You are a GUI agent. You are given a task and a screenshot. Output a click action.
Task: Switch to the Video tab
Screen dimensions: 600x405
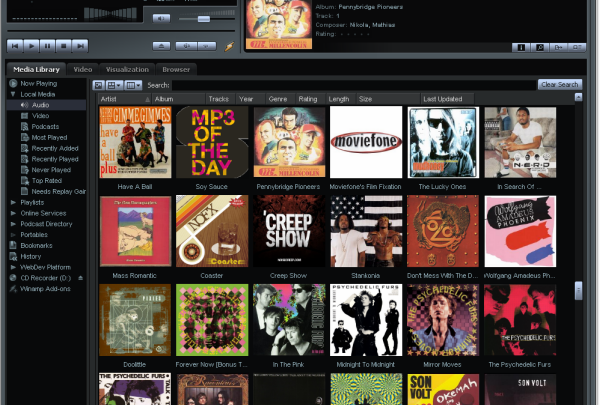(83, 69)
